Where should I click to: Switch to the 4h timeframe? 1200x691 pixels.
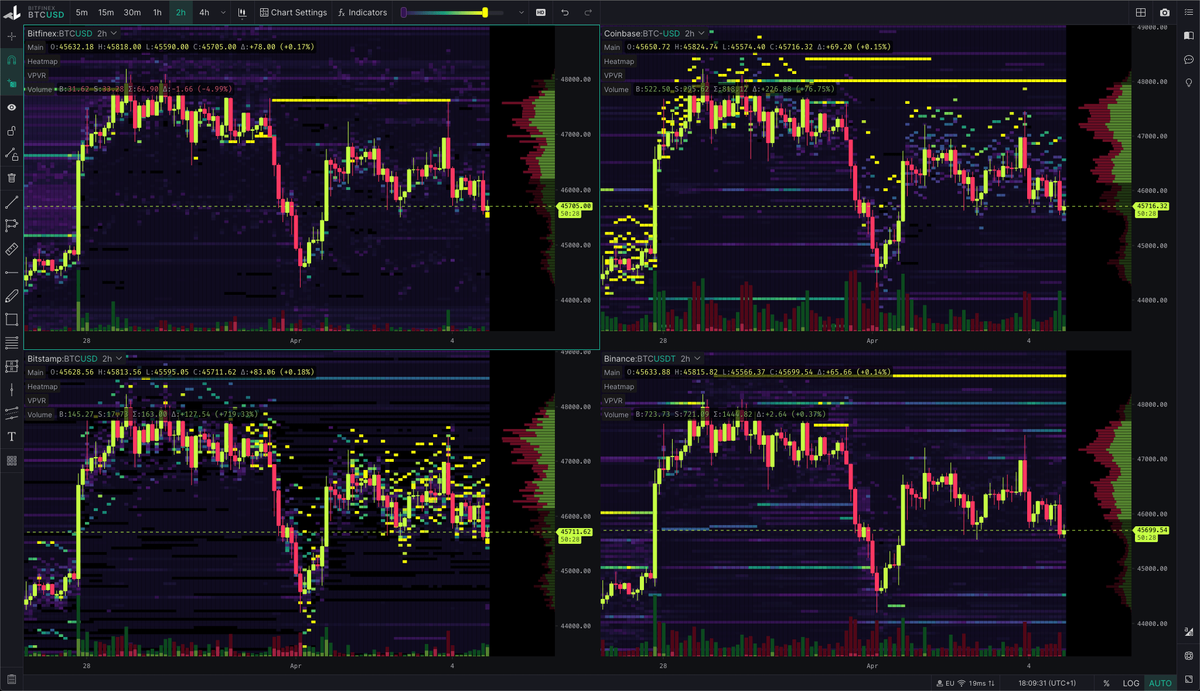click(204, 13)
